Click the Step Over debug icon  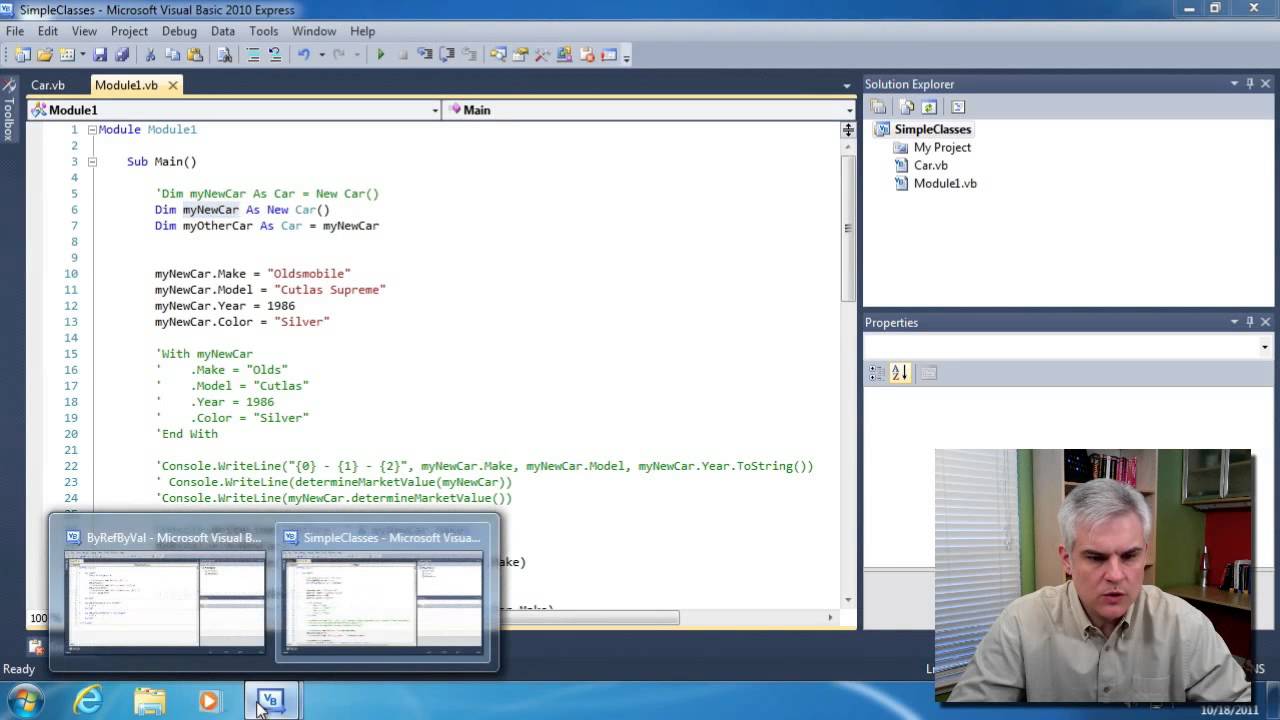coord(447,55)
